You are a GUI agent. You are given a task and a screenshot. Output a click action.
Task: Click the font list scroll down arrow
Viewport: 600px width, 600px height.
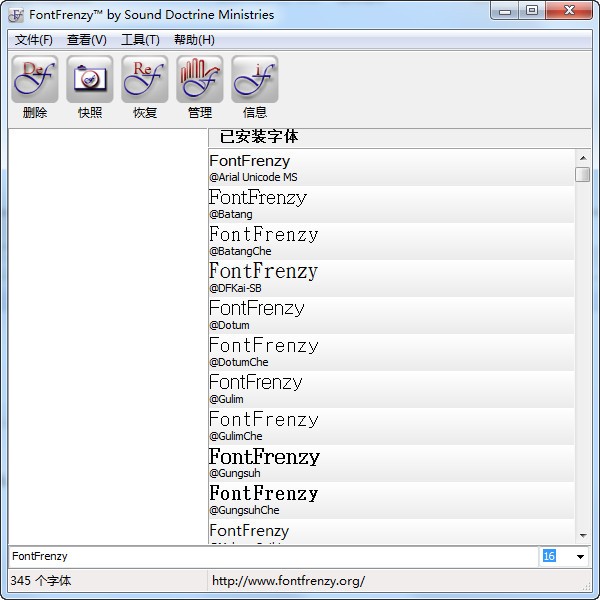tap(583, 535)
